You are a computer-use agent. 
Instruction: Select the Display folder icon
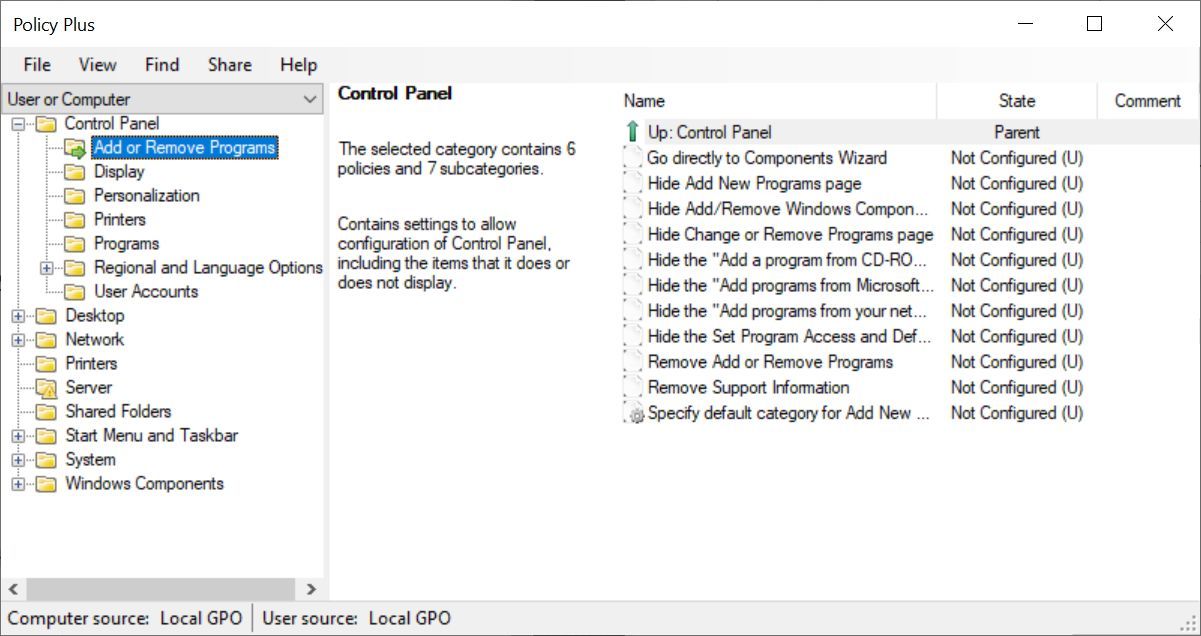click(73, 171)
